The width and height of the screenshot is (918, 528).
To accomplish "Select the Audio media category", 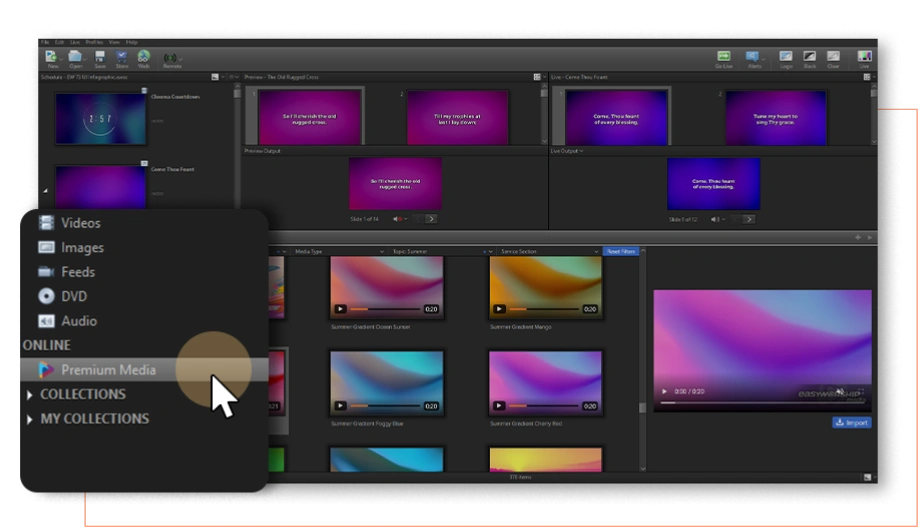I will [x=79, y=321].
